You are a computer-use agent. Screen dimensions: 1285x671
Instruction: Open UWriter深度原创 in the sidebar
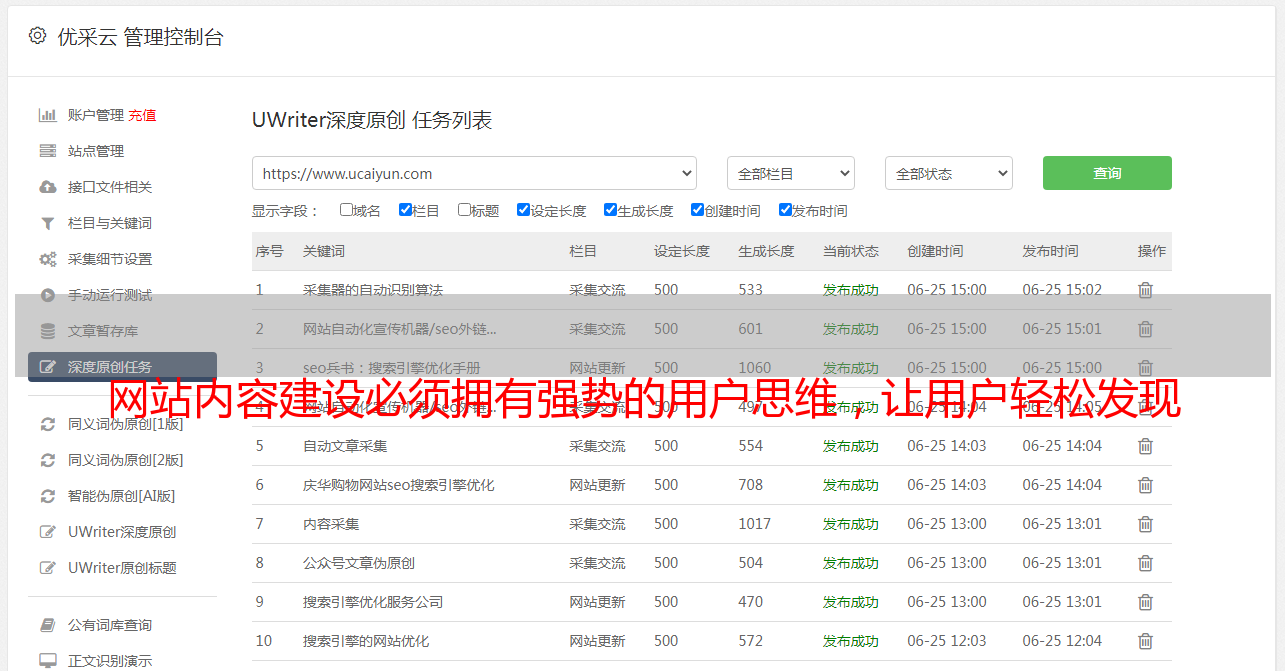[x=122, y=532]
